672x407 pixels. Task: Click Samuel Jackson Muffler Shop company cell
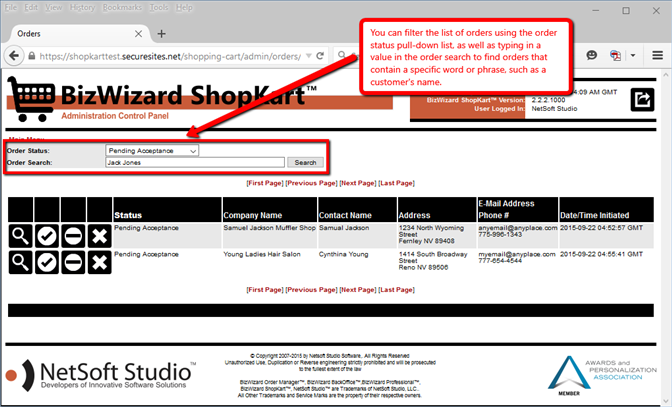click(x=269, y=228)
